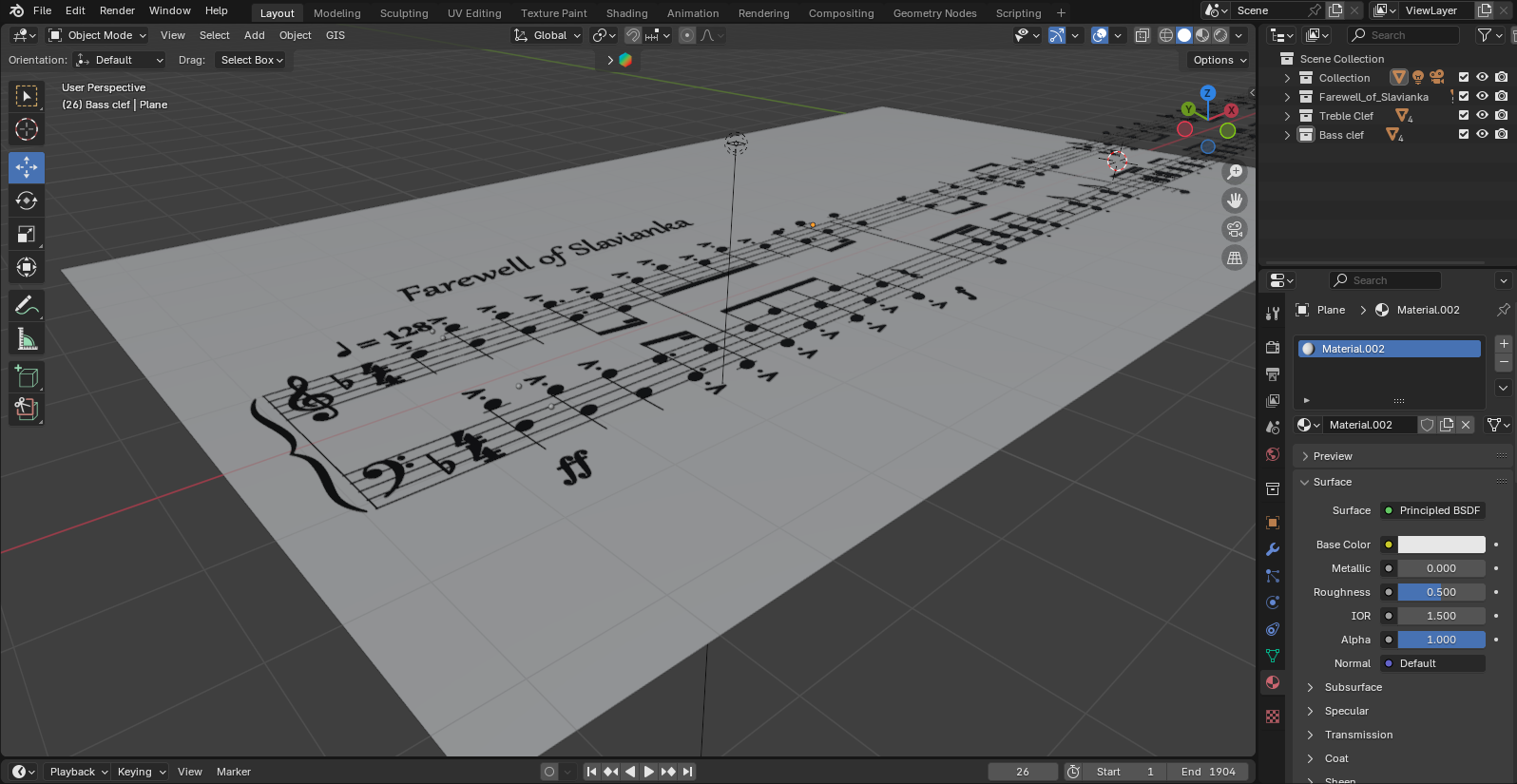Select the Measure tool

[27, 339]
